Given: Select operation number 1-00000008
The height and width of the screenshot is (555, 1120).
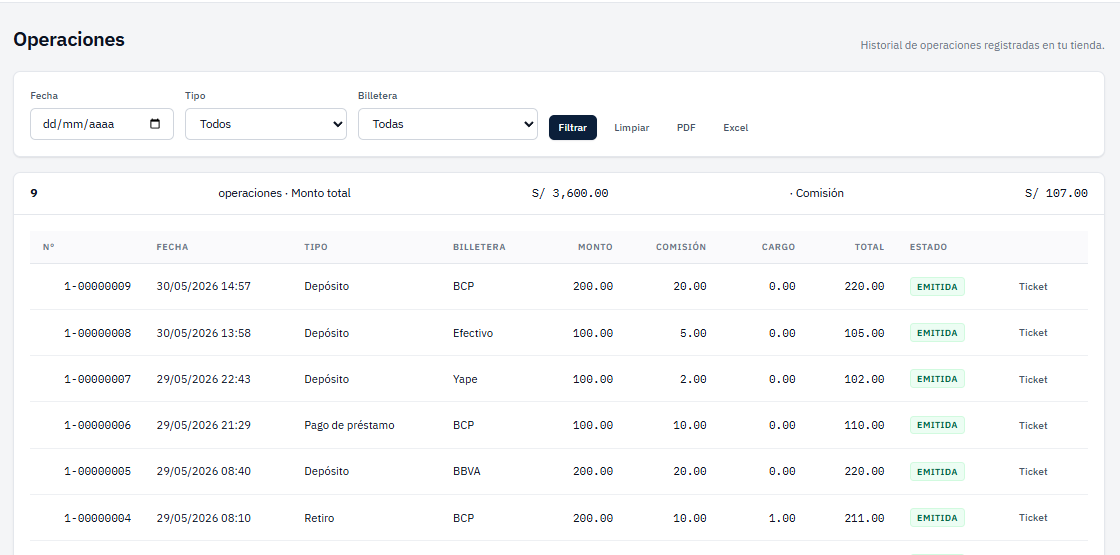Looking at the screenshot, I should 98,333.
